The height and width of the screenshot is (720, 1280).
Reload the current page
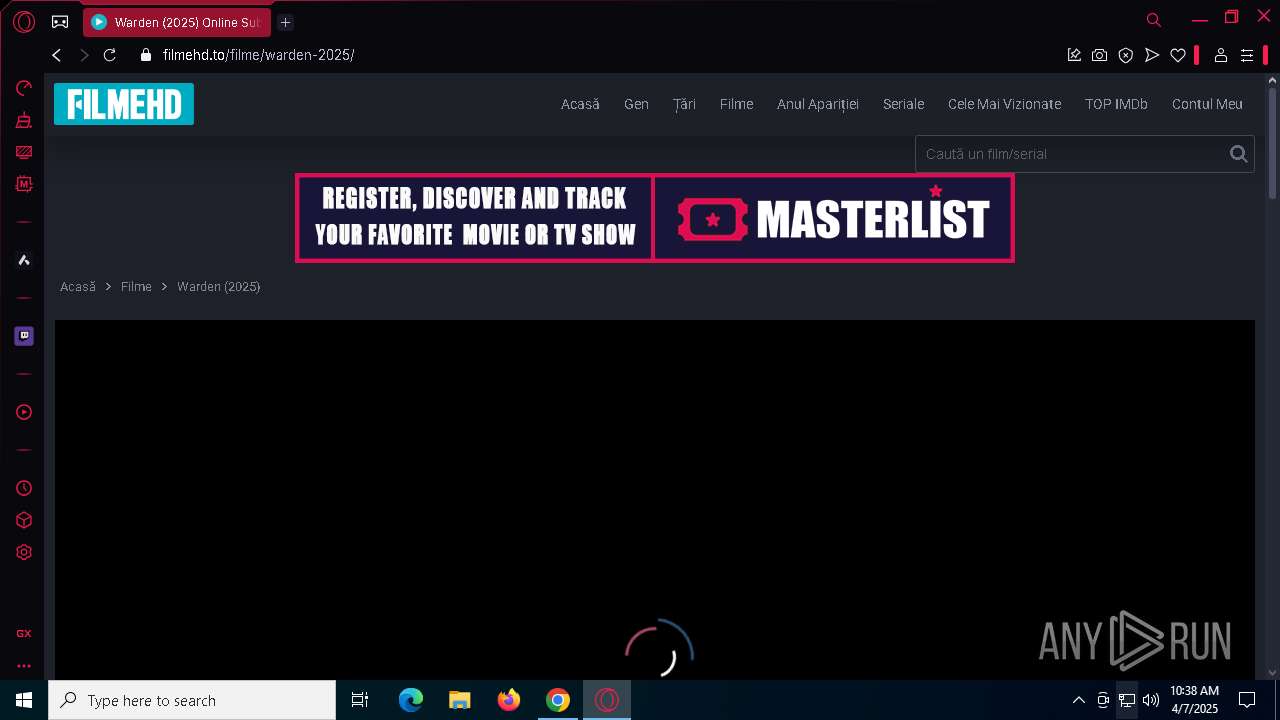click(110, 55)
